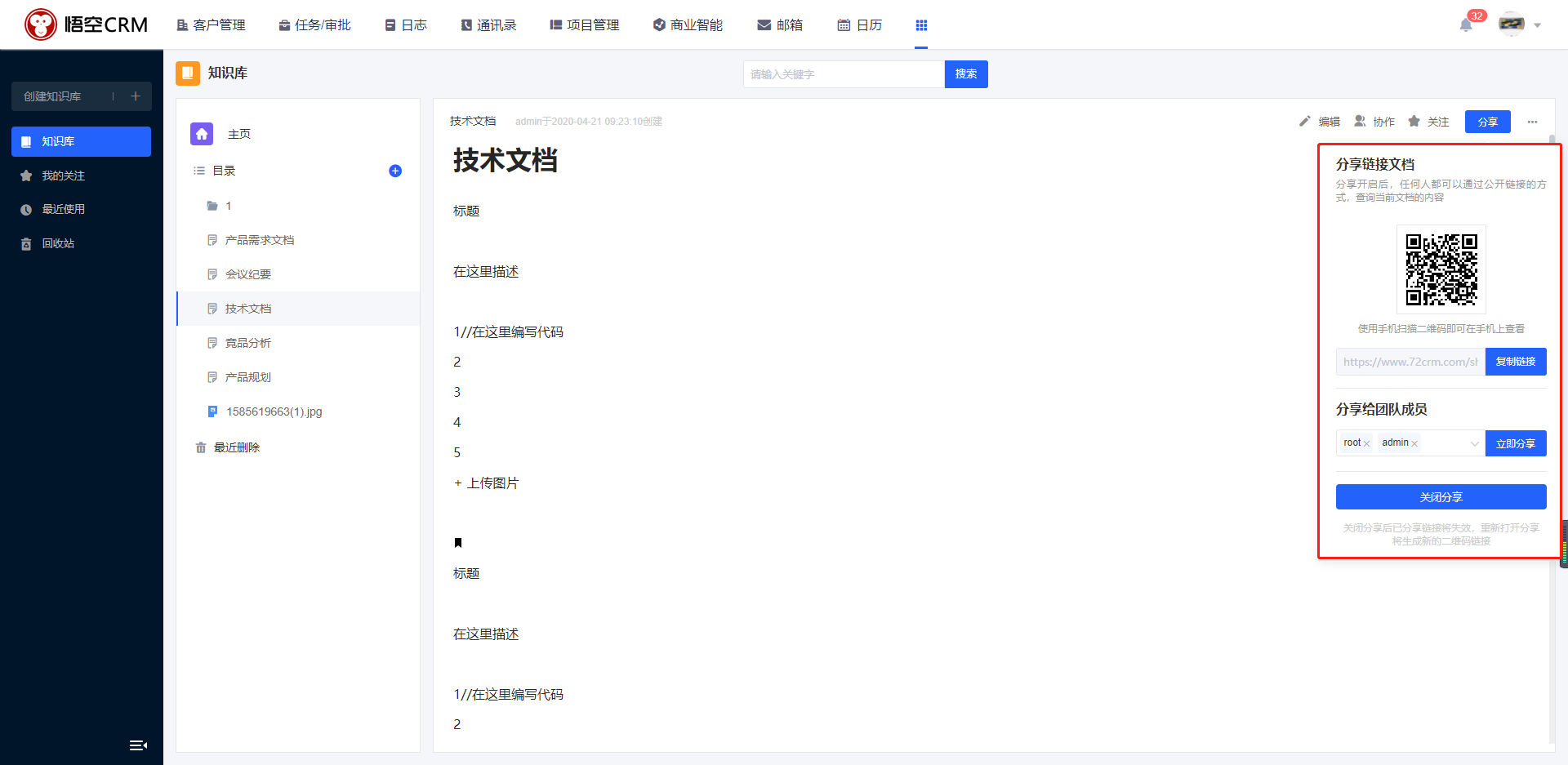This screenshot has height=765, width=1568.
Task: Click the purple 主页 home icon
Action: (x=202, y=134)
